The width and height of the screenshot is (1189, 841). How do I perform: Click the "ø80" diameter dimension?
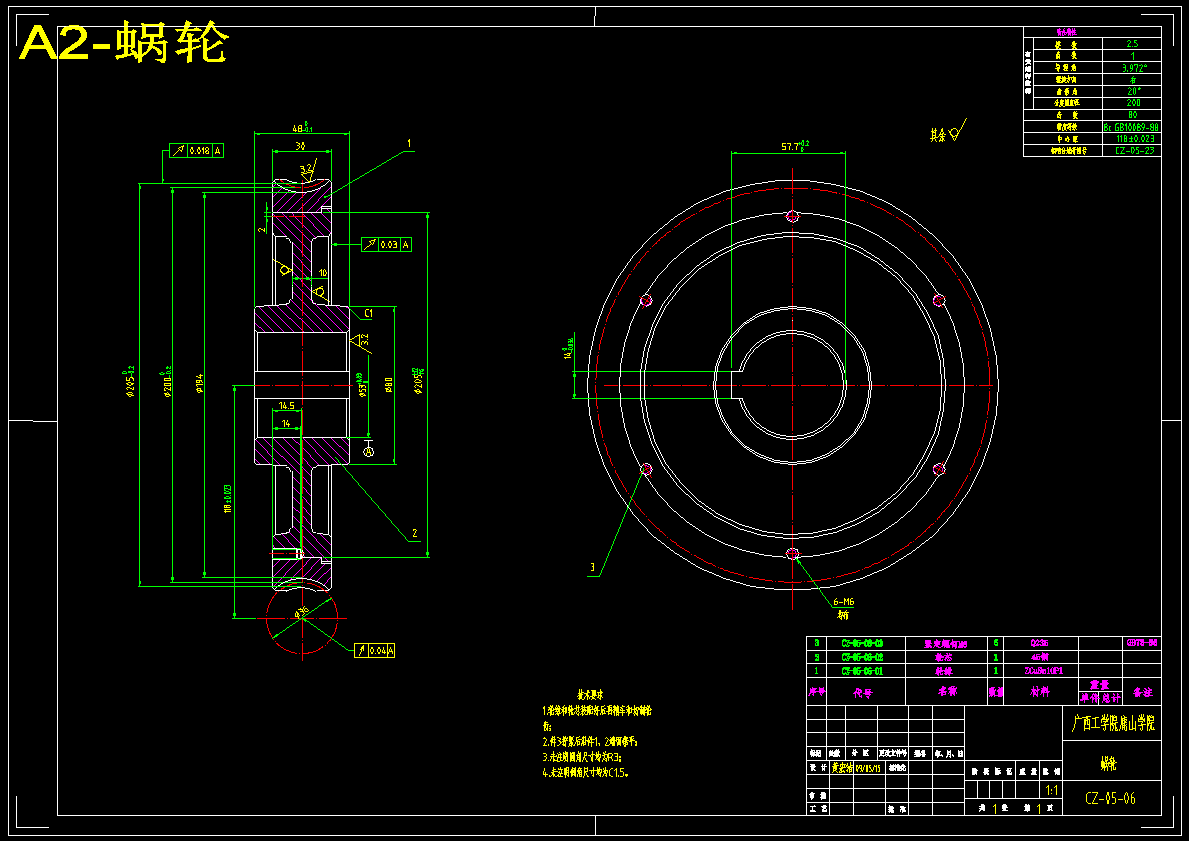coord(388,385)
